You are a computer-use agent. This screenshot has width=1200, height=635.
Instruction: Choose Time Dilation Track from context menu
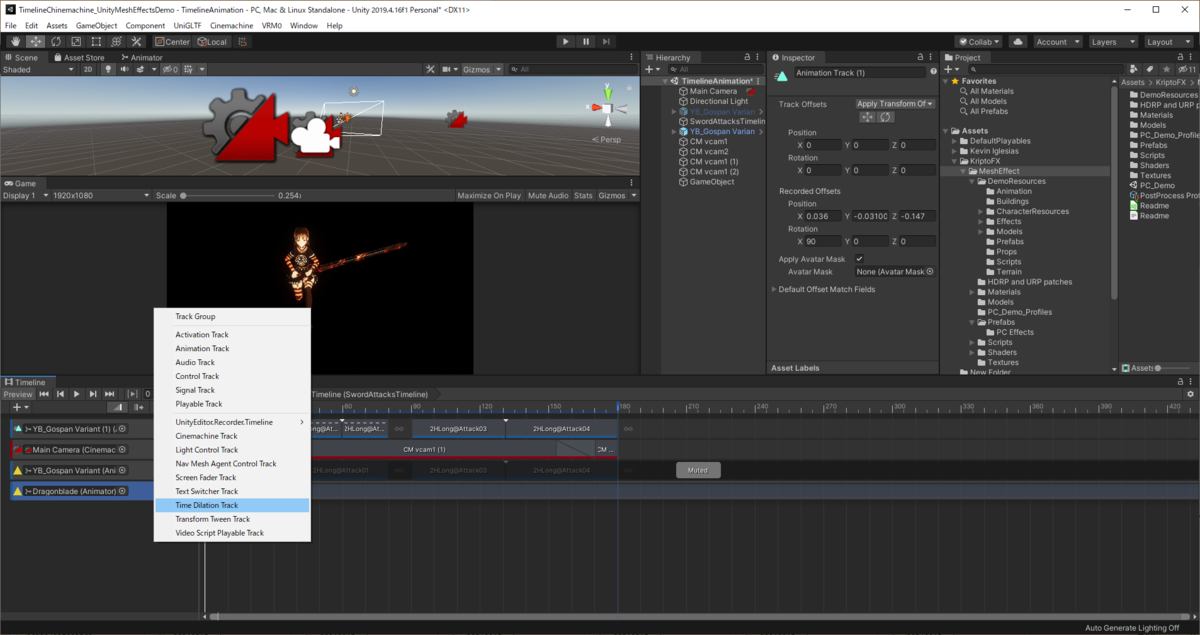point(232,505)
